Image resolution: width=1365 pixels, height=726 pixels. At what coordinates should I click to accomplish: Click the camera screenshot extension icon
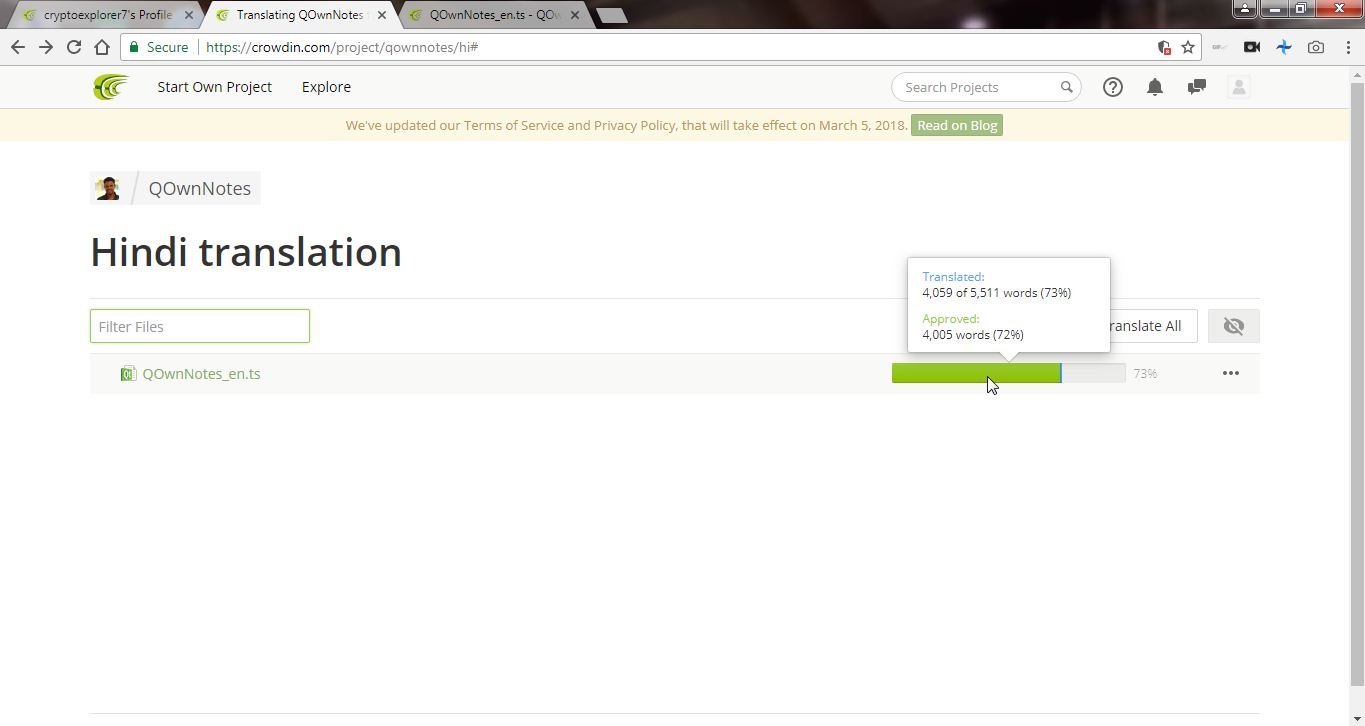(x=1316, y=47)
